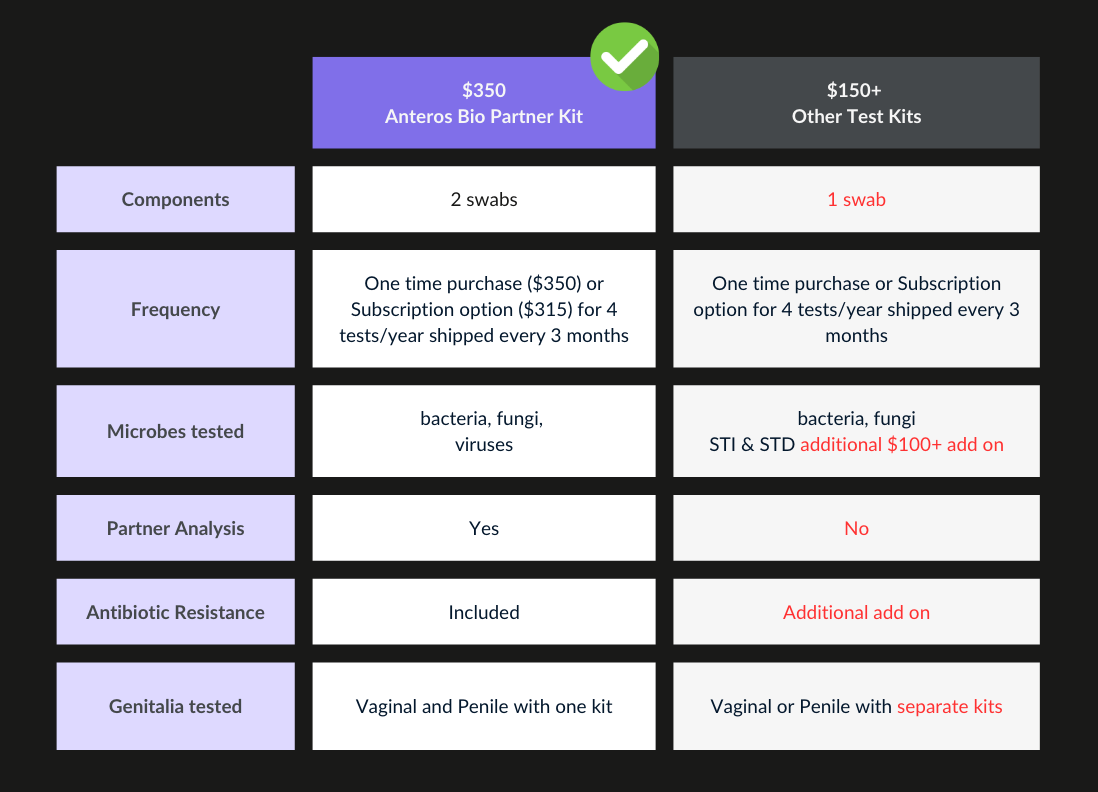The height and width of the screenshot is (792, 1098).
Task: Click the Frequency row label
Action: [x=175, y=309]
